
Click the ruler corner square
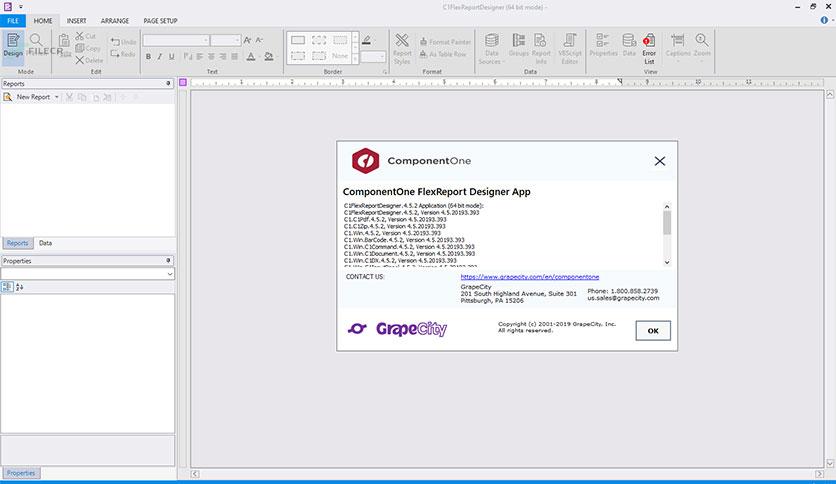tap(183, 83)
